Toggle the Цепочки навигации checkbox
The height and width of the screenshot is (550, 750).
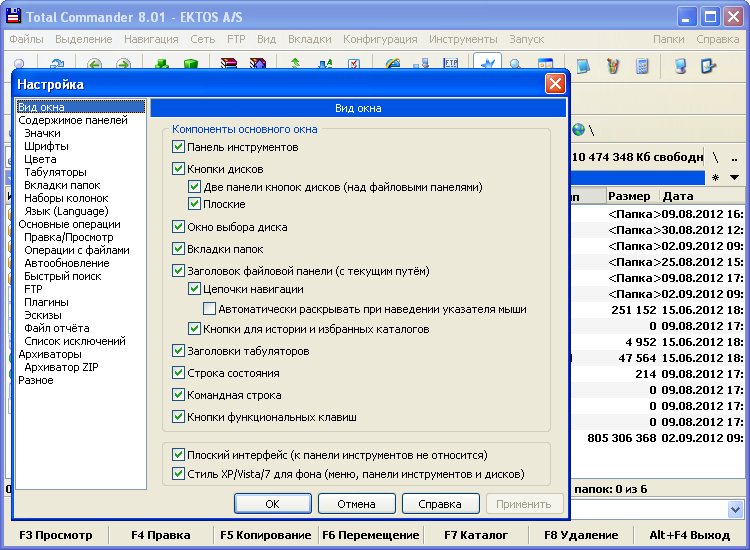[x=194, y=288]
